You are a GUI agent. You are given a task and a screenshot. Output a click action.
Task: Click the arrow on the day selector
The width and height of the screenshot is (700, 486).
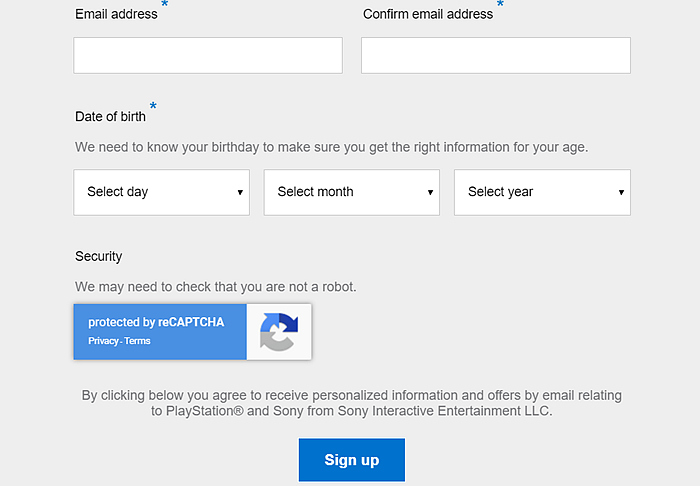tap(240, 192)
